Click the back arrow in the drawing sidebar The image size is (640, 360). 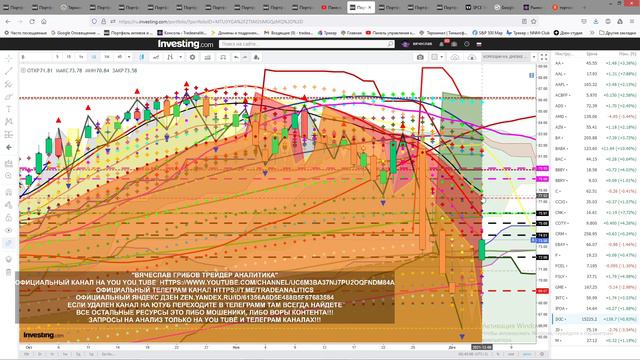[9, 147]
